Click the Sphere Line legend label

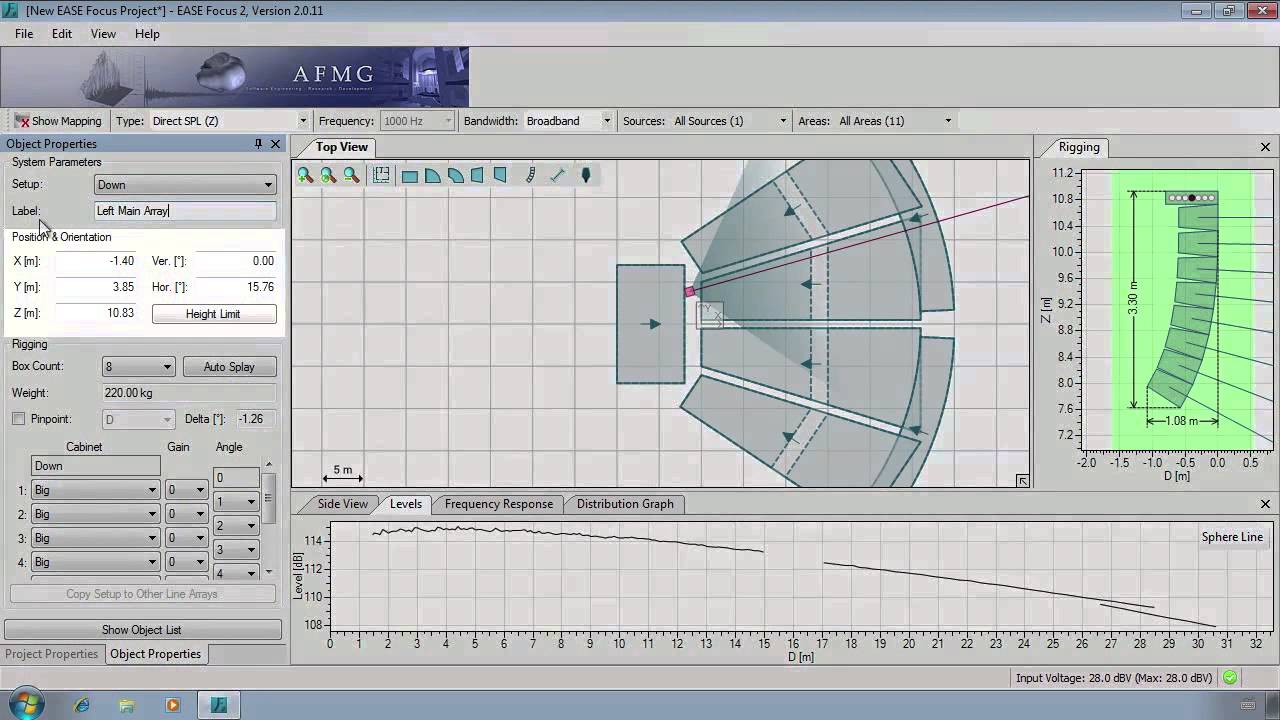pyautogui.click(x=1232, y=537)
